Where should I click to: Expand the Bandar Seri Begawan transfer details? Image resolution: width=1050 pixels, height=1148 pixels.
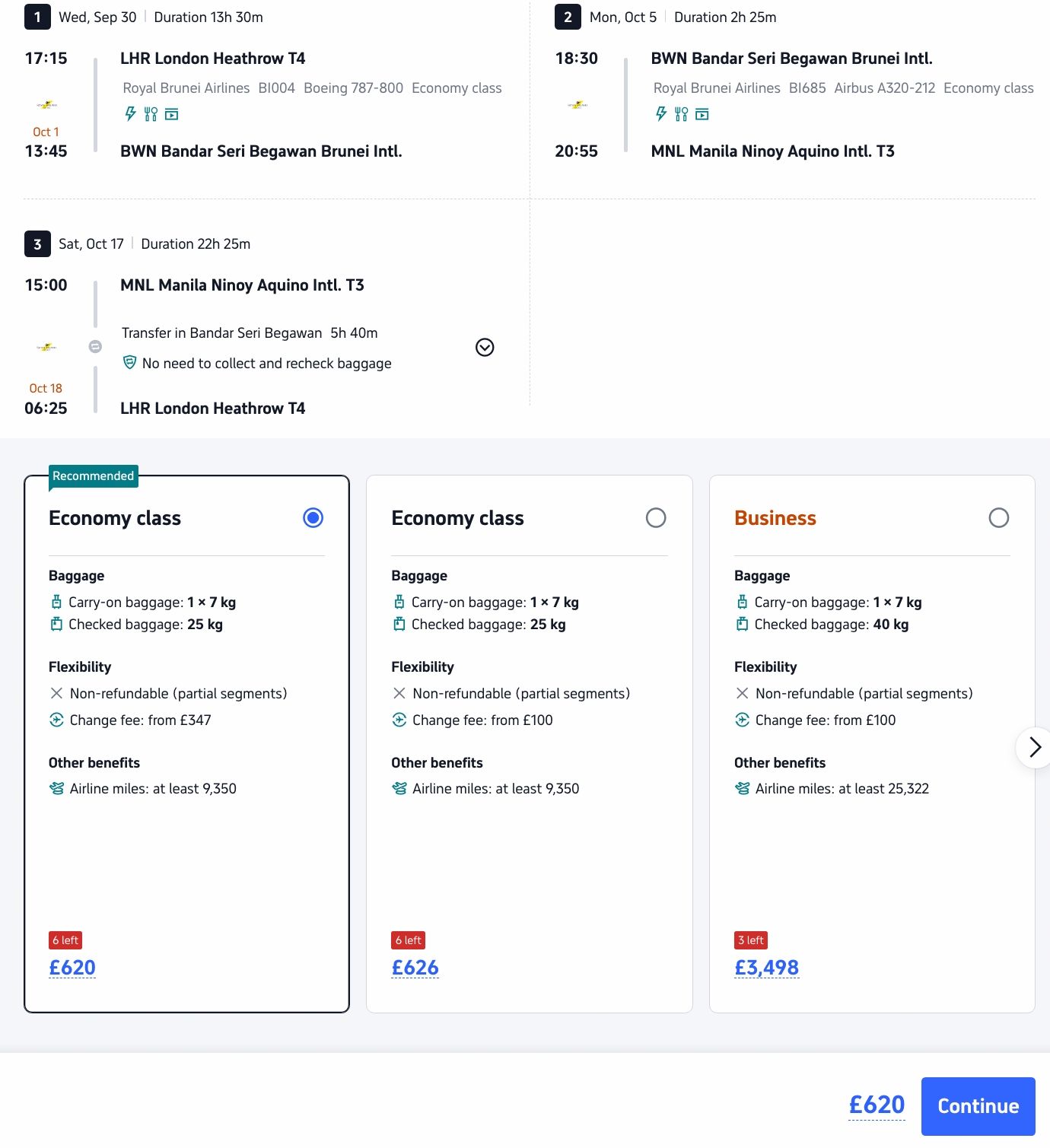click(x=485, y=348)
